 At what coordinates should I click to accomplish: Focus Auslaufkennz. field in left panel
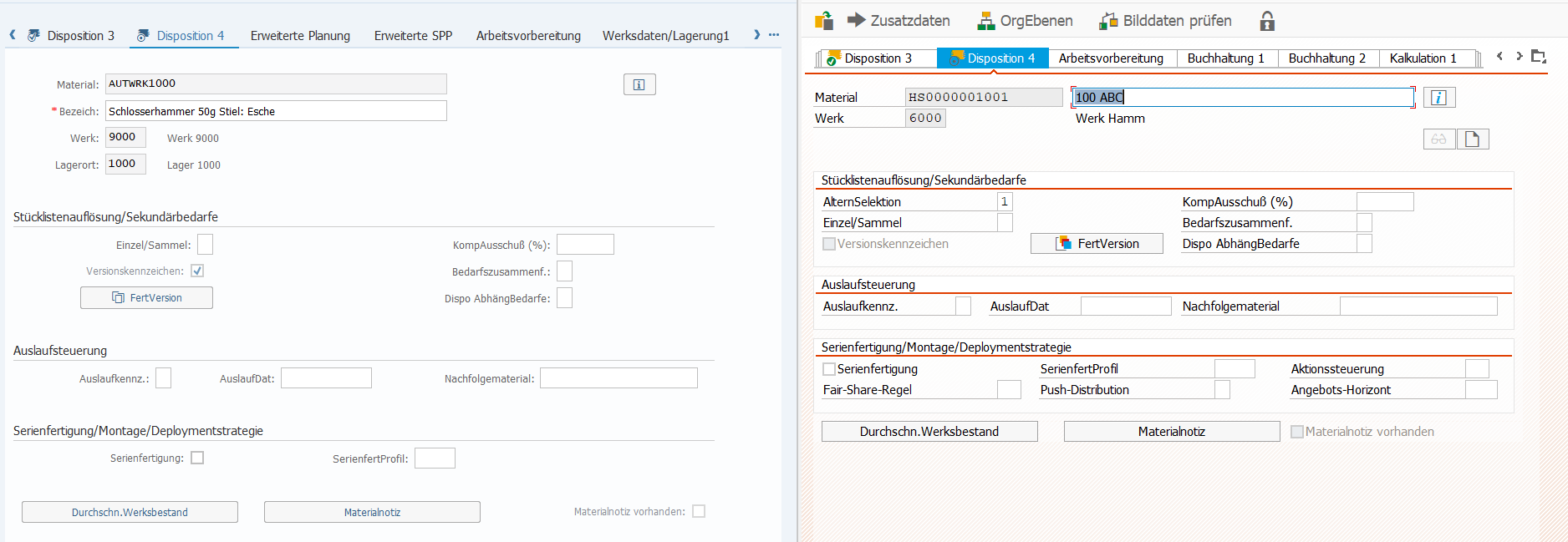[163, 378]
